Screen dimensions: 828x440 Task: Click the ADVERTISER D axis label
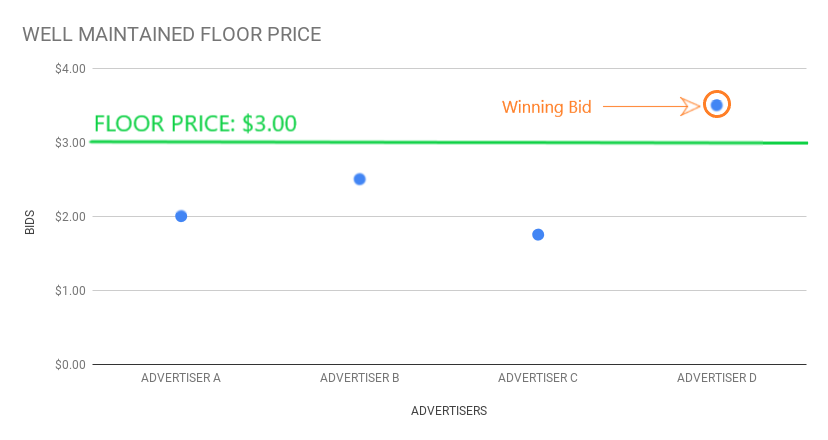click(x=717, y=378)
